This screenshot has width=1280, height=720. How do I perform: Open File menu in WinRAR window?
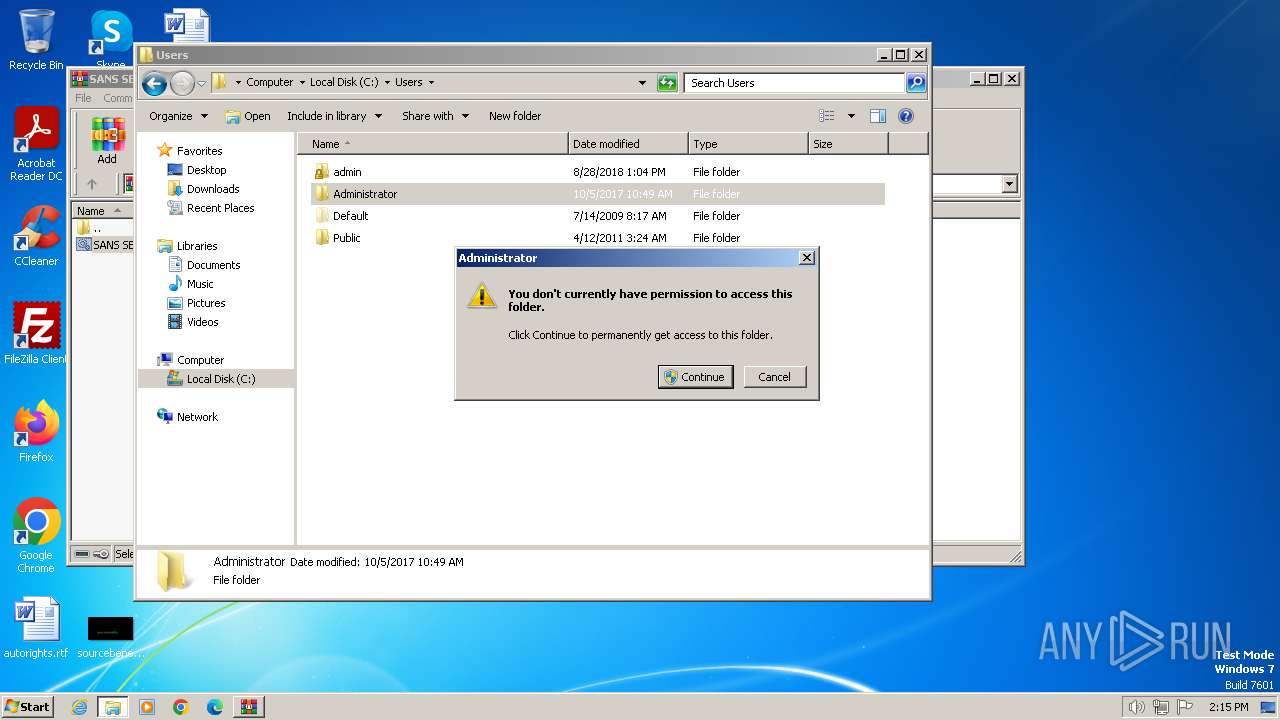pyautogui.click(x=84, y=98)
